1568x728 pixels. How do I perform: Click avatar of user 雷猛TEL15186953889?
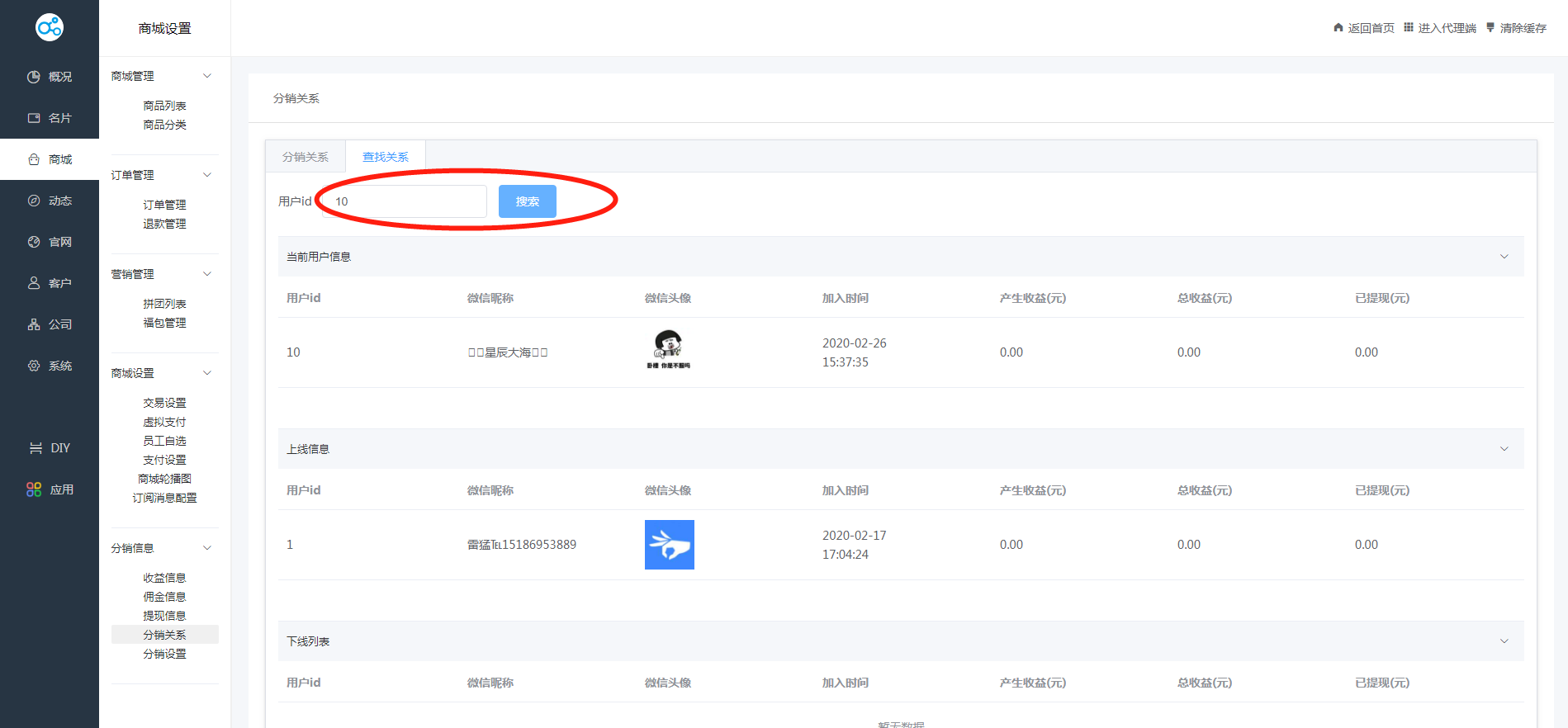[670, 545]
